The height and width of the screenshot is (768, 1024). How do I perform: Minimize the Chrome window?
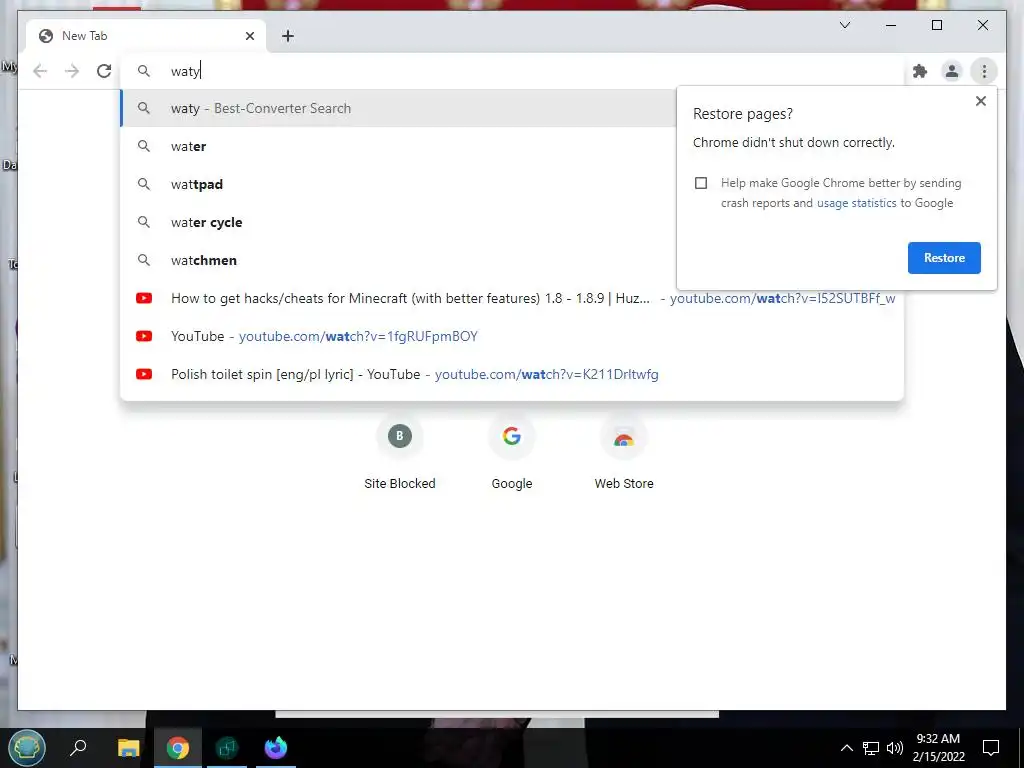(x=891, y=25)
